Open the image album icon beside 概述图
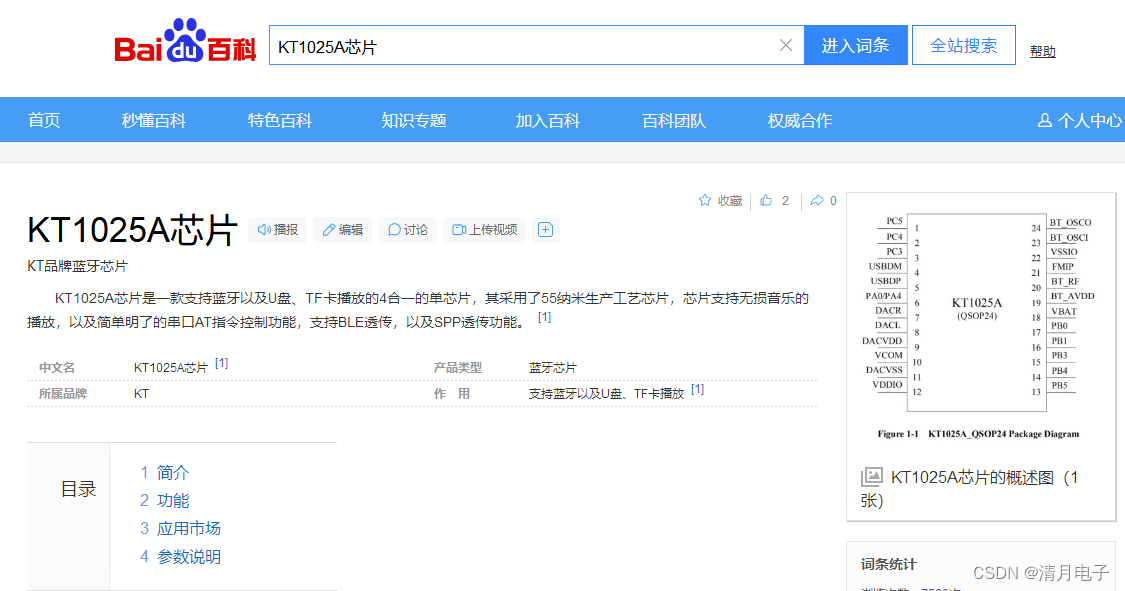Screen dimensions: 1125x591 click(872, 476)
